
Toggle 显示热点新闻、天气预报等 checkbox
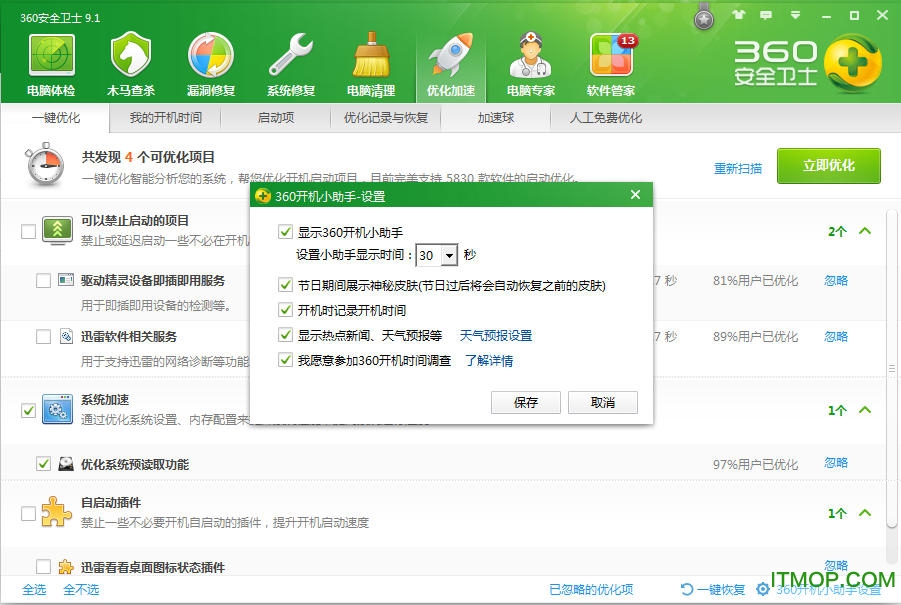tap(285, 334)
